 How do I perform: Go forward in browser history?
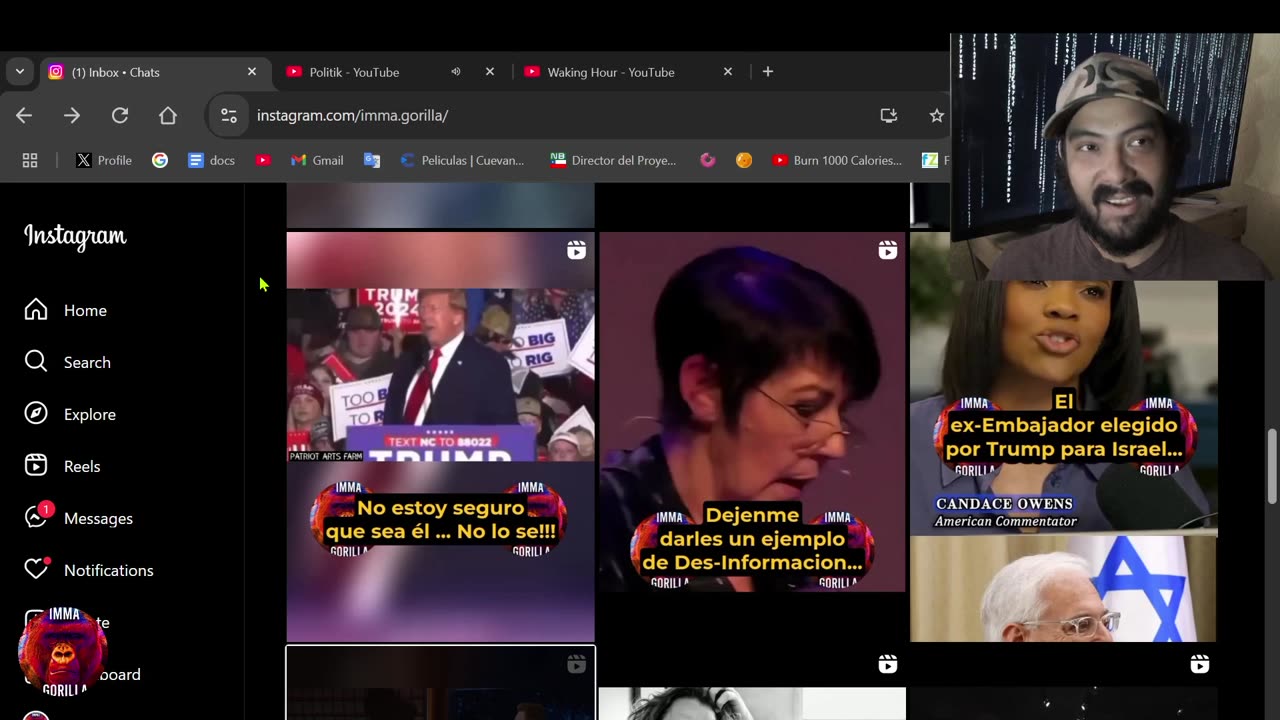pyautogui.click(x=72, y=116)
